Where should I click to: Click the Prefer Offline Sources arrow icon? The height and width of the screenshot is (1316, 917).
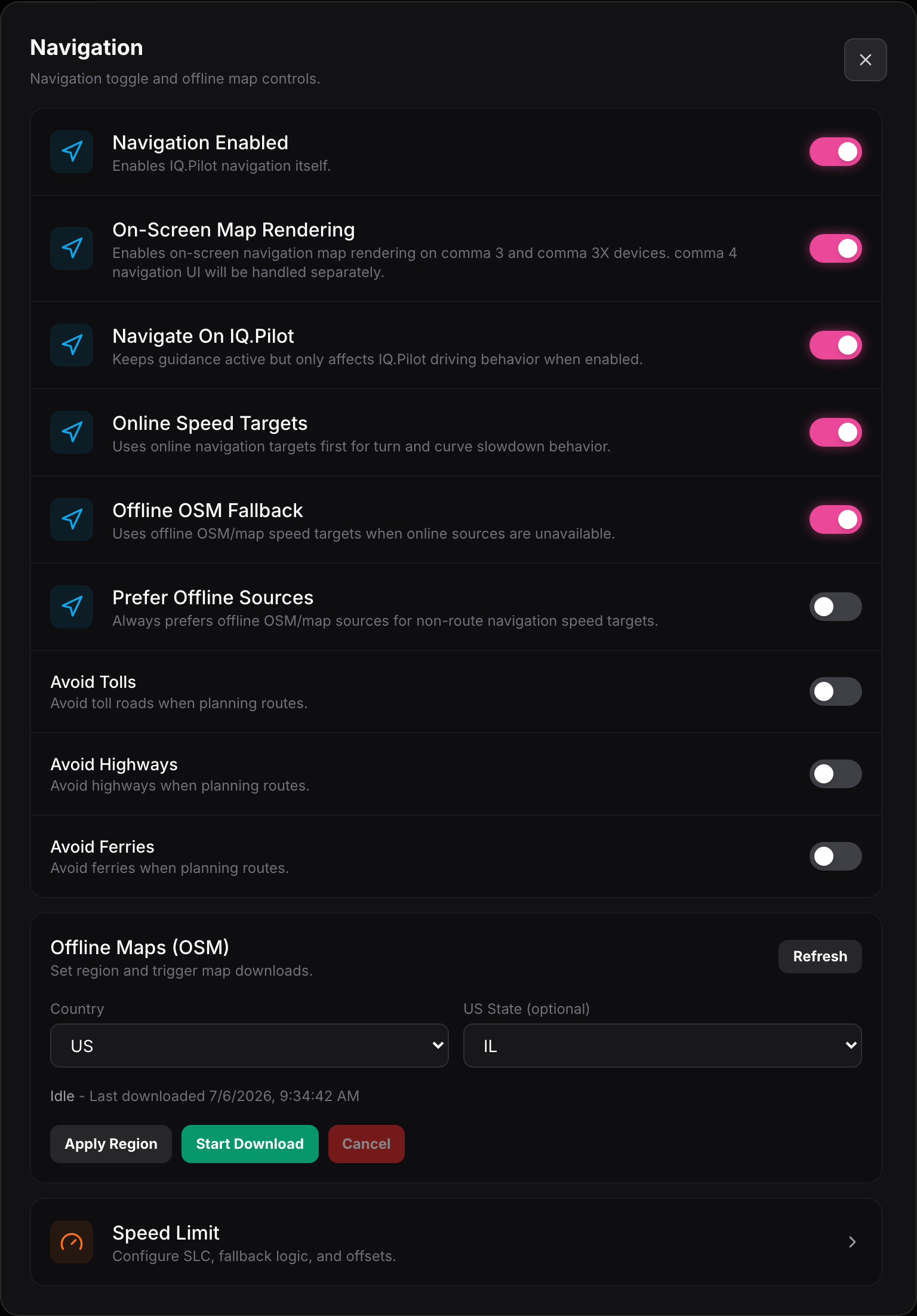(72, 607)
